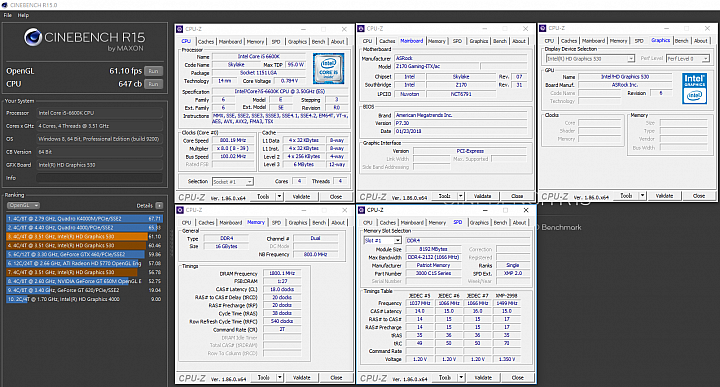
Task: Click the Cinebench R15 sphere logo
Action: [x=33, y=37]
